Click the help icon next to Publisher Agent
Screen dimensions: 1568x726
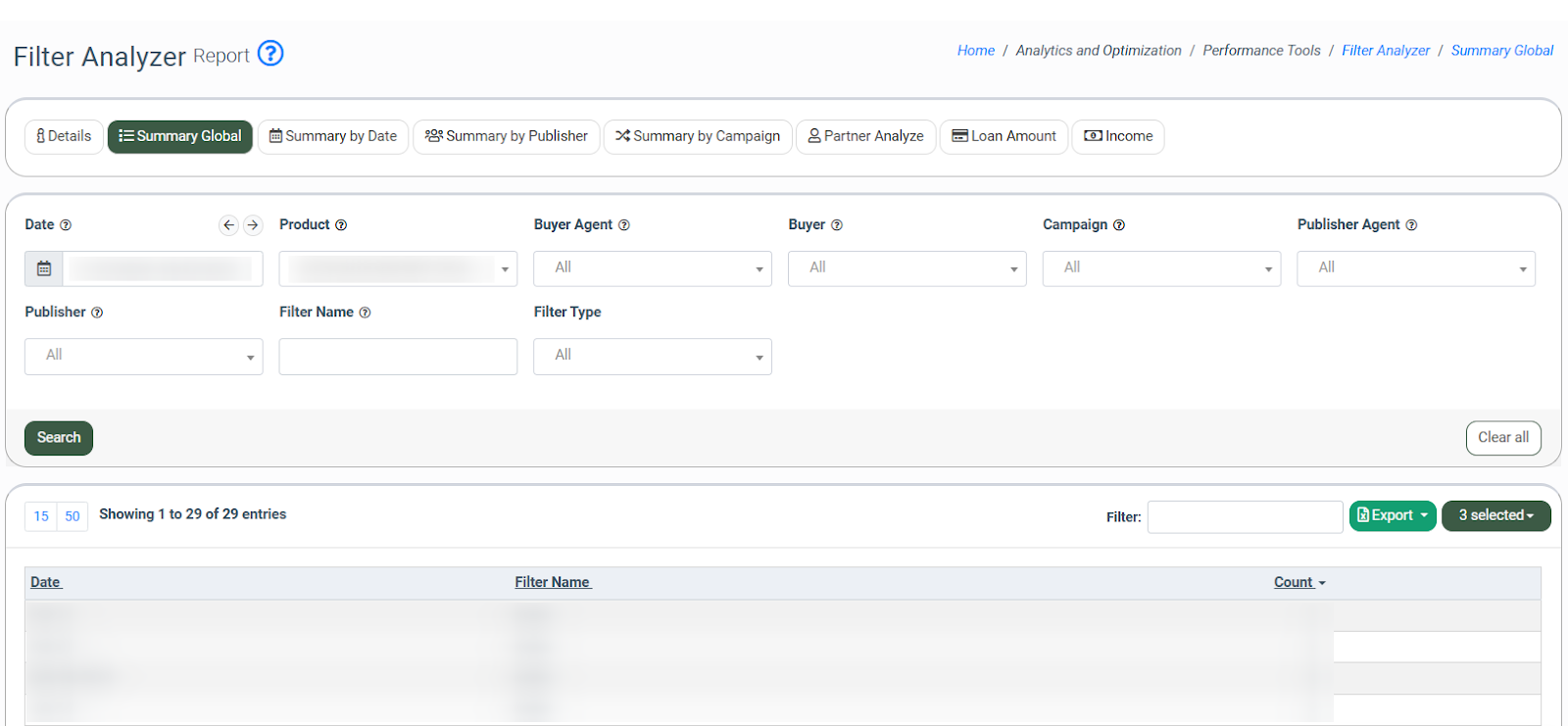pos(1411,225)
